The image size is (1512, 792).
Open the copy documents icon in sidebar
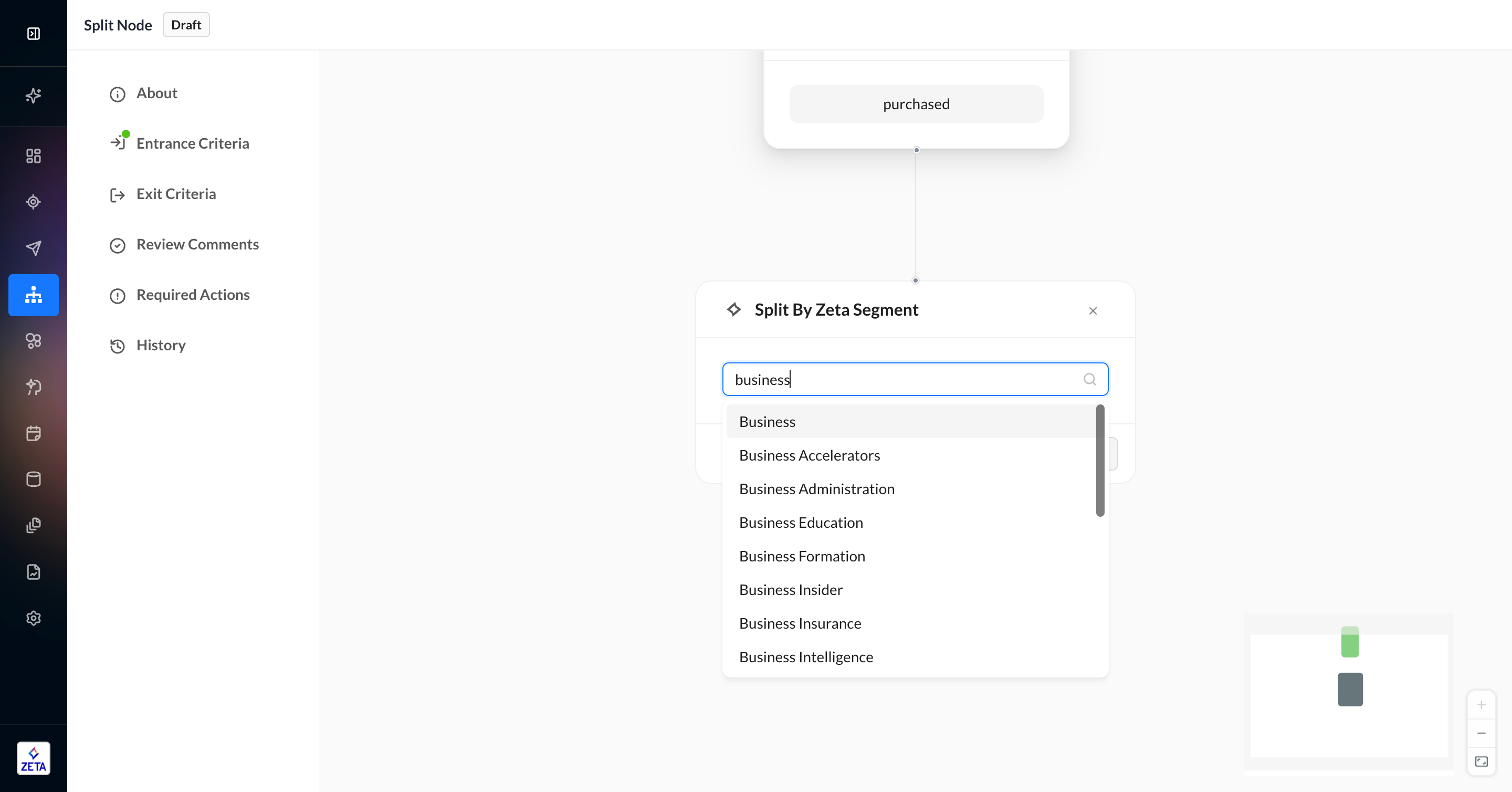coord(34,525)
